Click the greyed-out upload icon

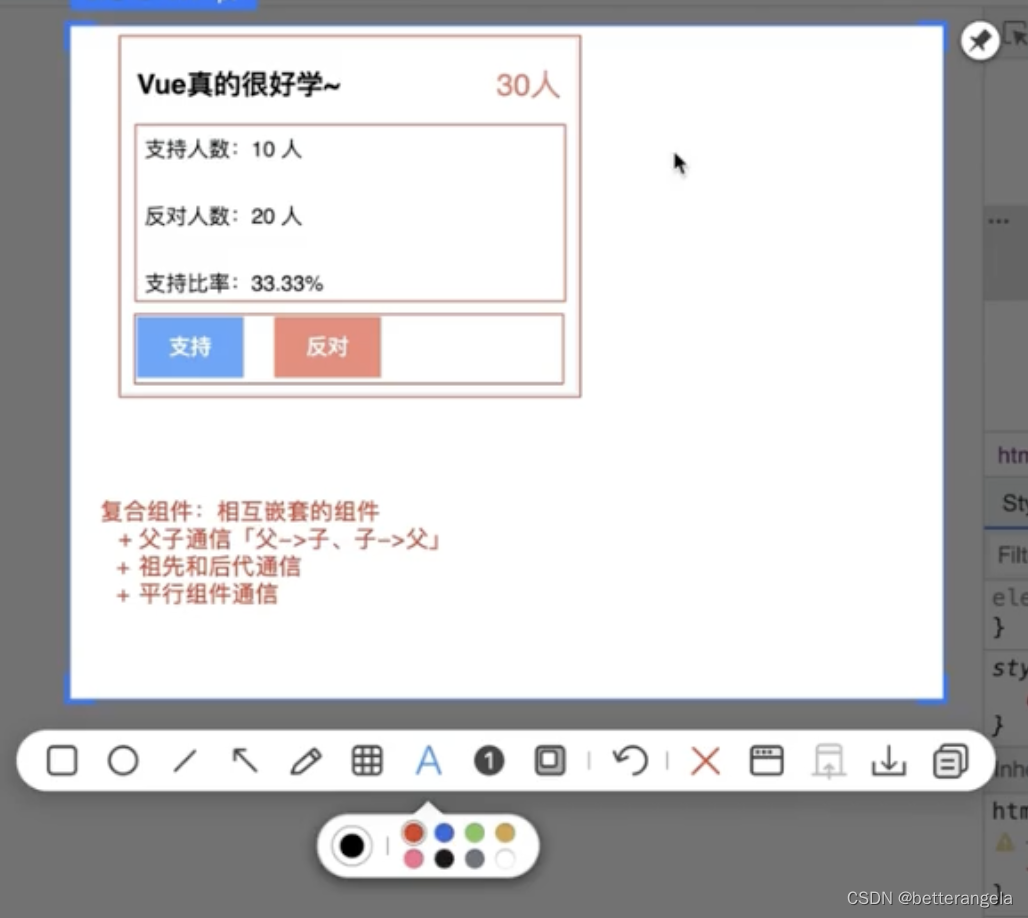[829, 761]
